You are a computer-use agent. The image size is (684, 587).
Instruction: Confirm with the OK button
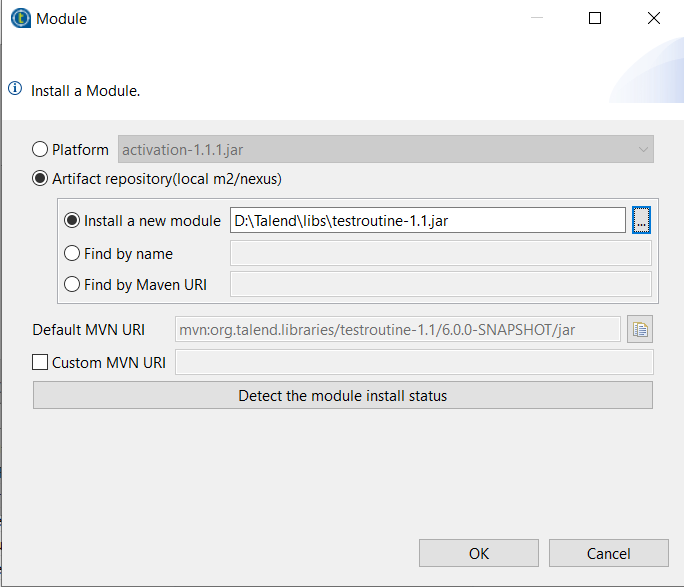[478, 553]
